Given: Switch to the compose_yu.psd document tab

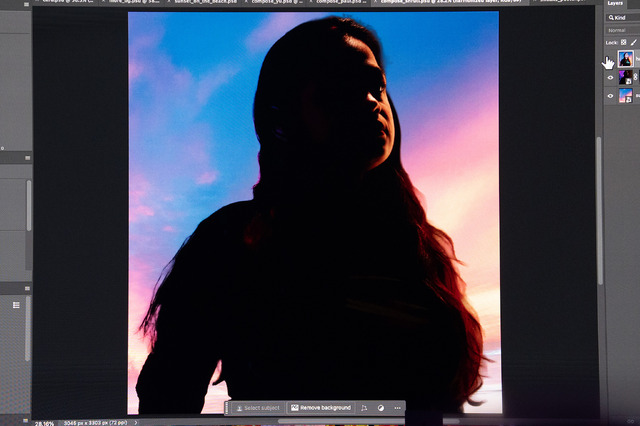Looking at the screenshot, I should 276,2.
